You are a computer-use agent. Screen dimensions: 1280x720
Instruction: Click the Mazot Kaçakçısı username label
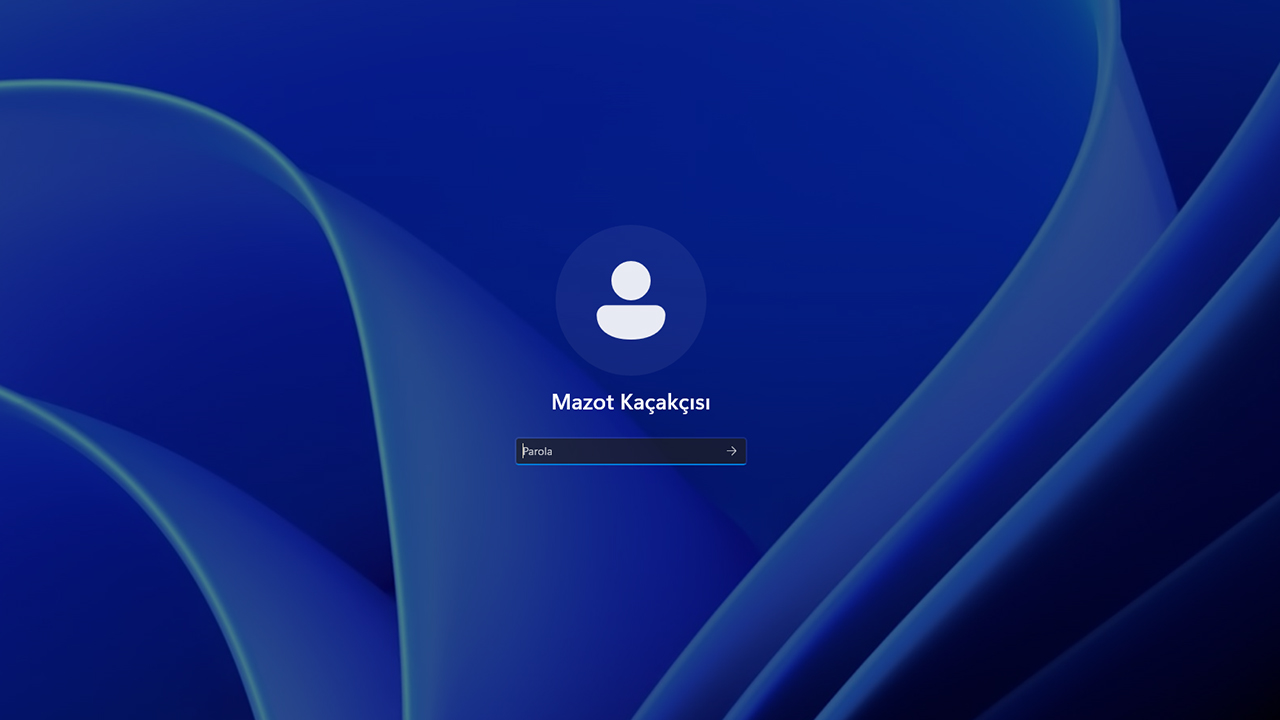[x=631, y=402]
